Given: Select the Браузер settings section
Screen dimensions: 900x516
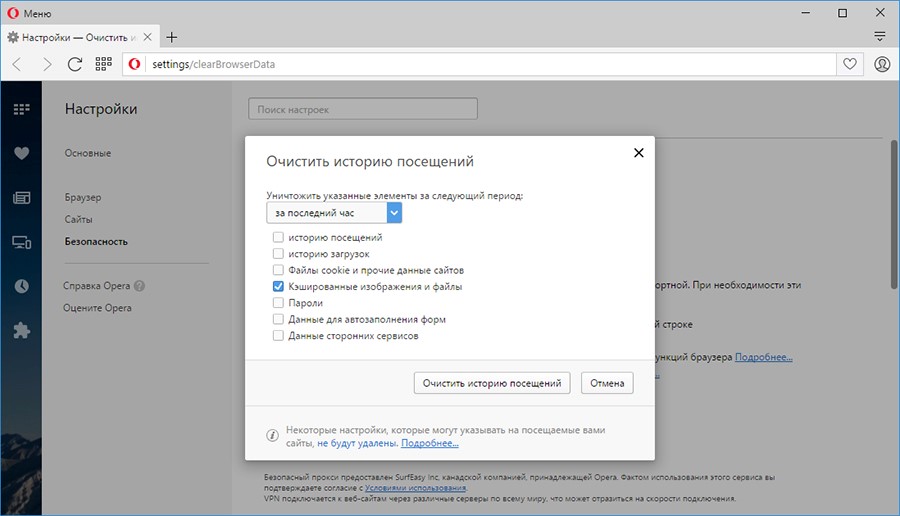Looking at the screenshot, I should coord(83,197).
